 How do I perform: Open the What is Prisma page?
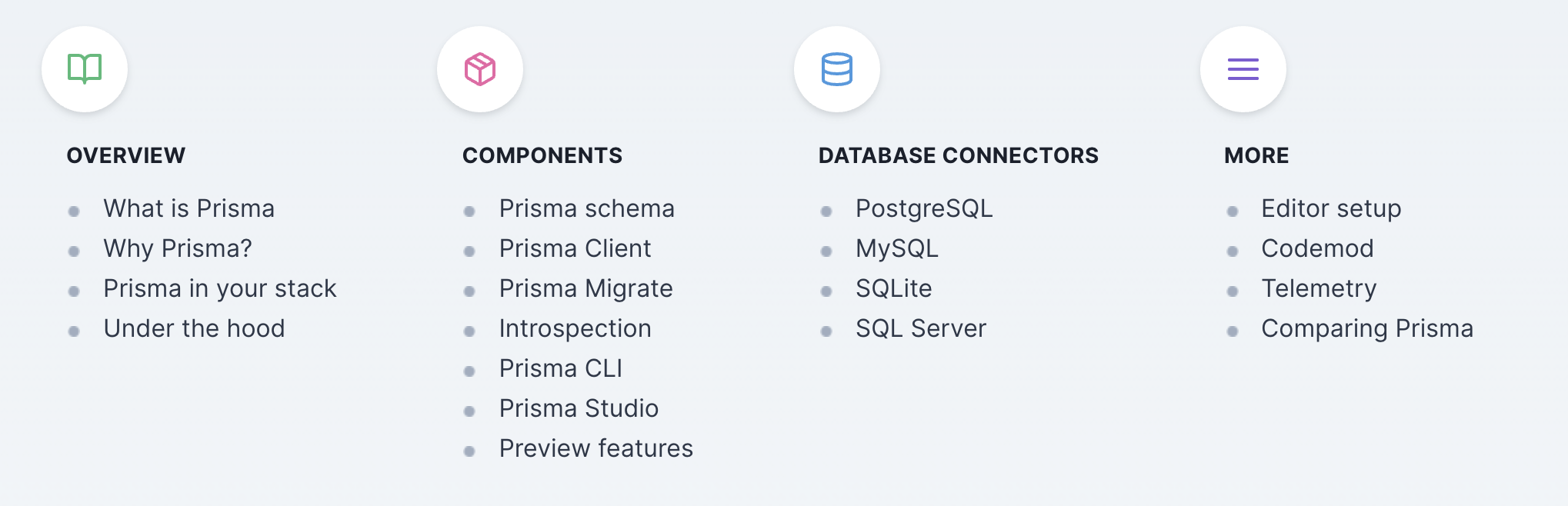pyautogui.click(x=189, y=208)
